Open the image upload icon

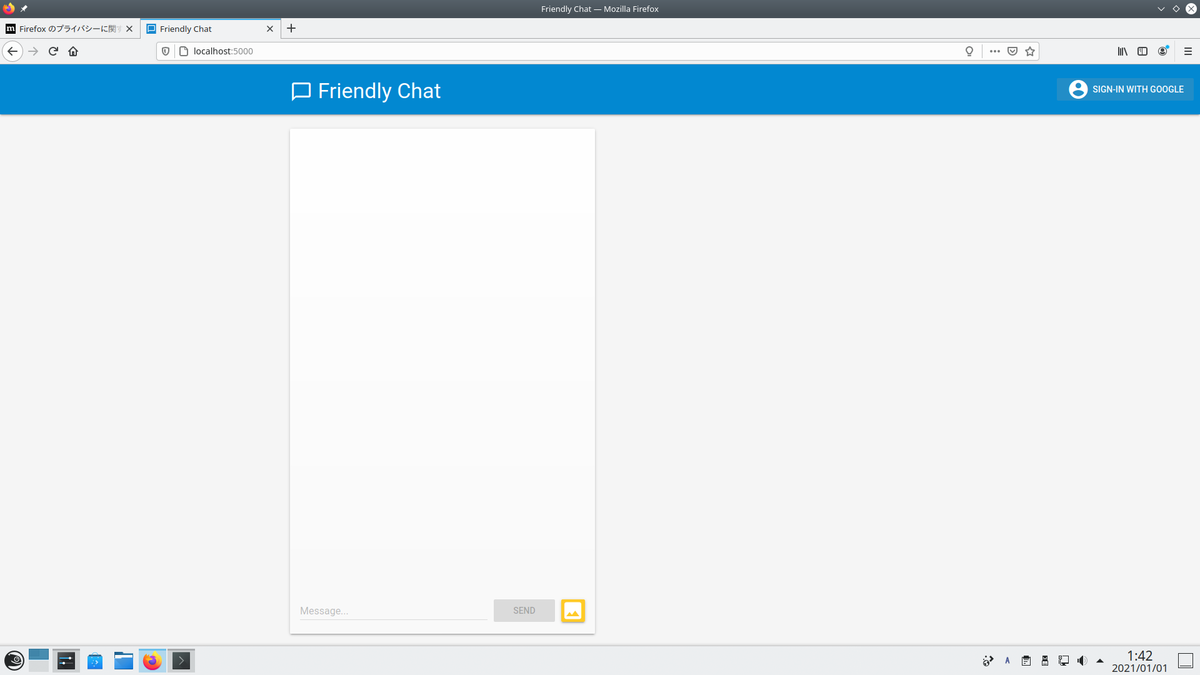click(573, 610)
